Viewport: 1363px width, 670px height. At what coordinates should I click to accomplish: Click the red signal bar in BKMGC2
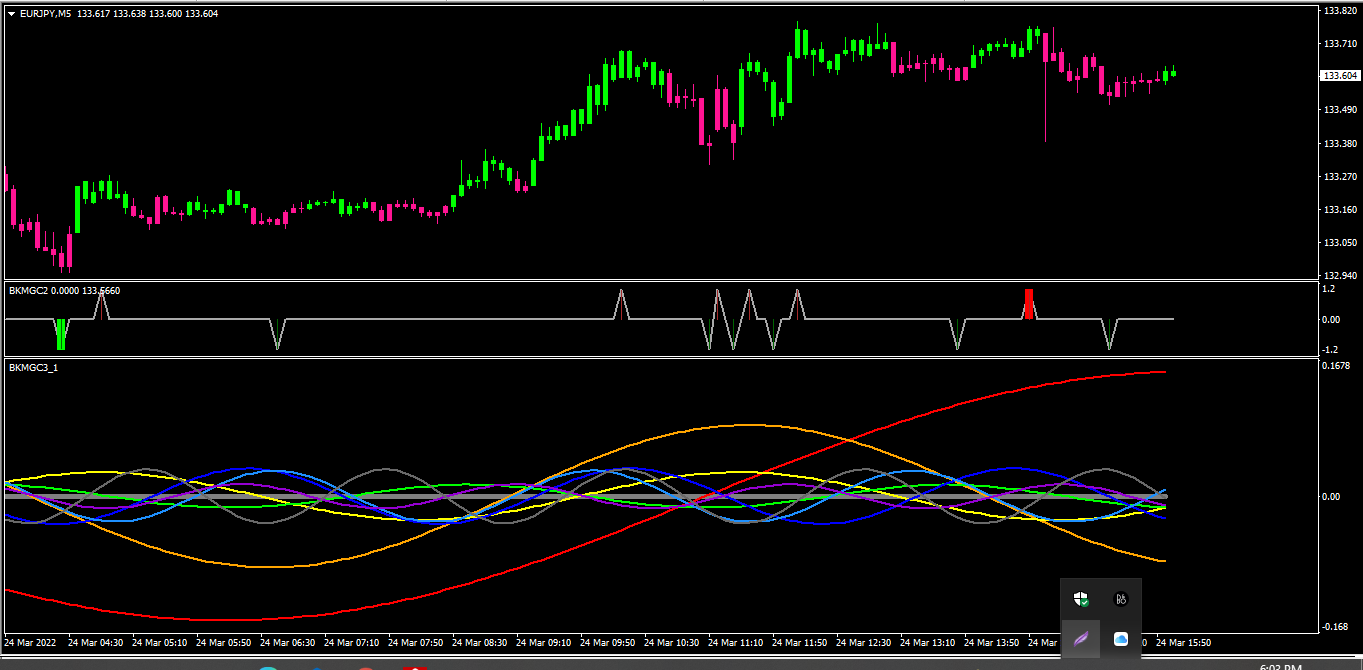coord(1029,304)
